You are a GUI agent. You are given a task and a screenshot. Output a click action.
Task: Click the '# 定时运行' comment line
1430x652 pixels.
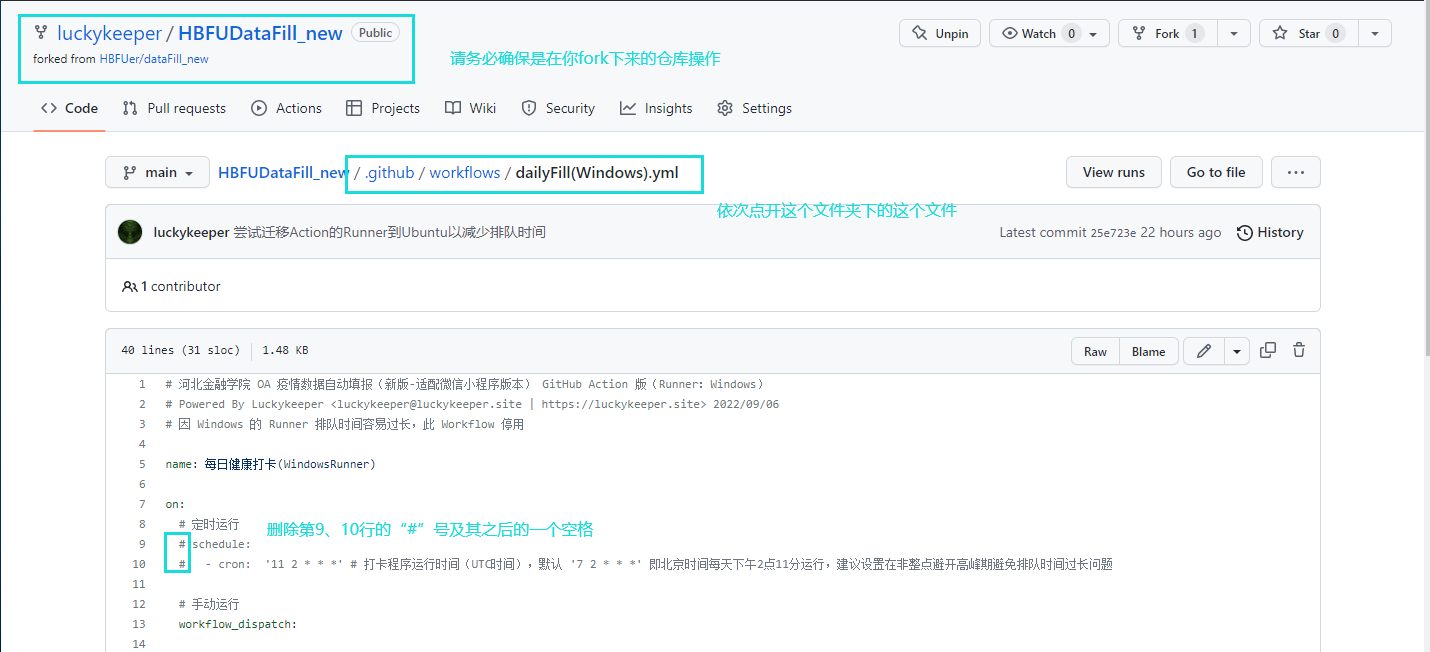209,524
